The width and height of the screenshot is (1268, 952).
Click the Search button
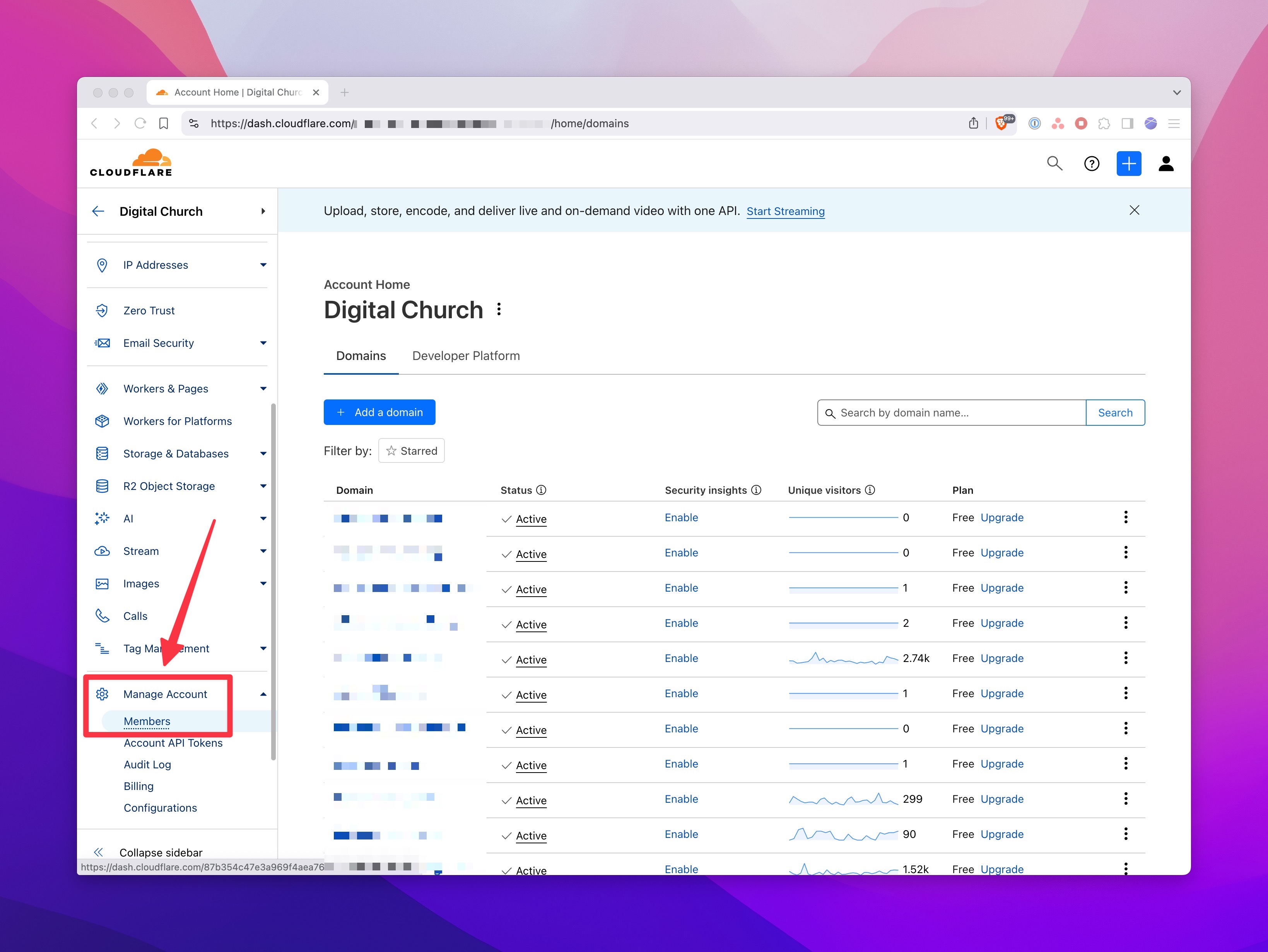(1115, 413)
